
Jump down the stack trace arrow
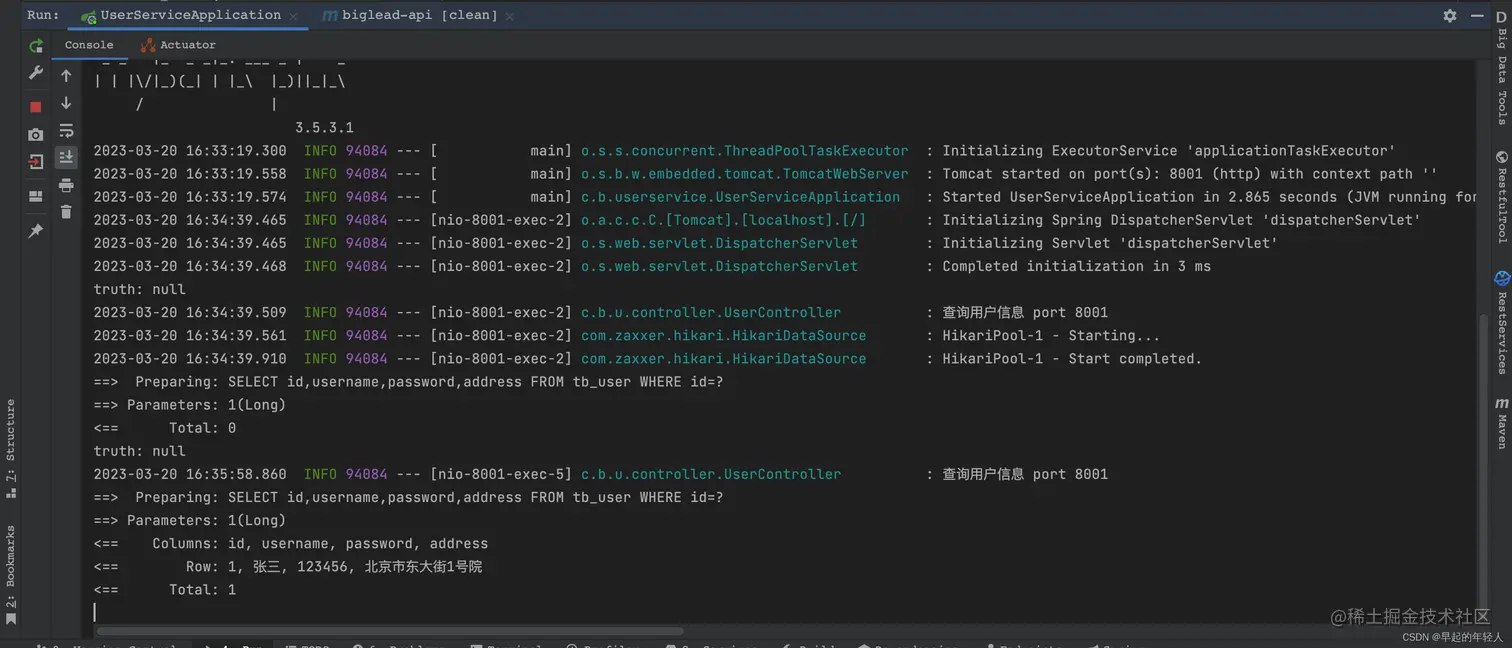pyautogui.click(x=66, y=103)
